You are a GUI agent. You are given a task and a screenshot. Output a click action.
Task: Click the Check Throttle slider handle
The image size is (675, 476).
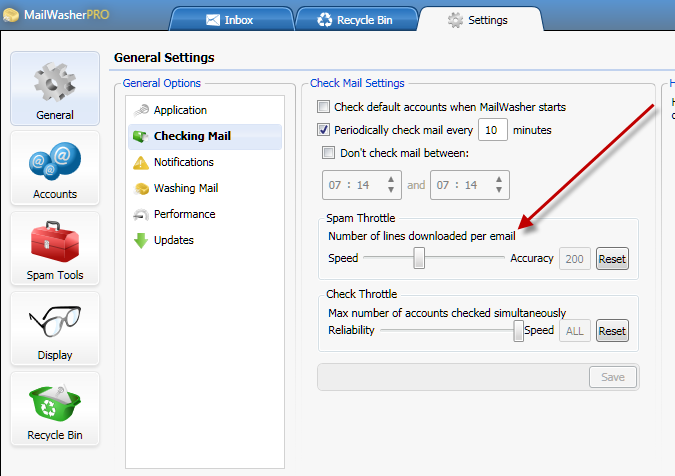coord(518,331)
